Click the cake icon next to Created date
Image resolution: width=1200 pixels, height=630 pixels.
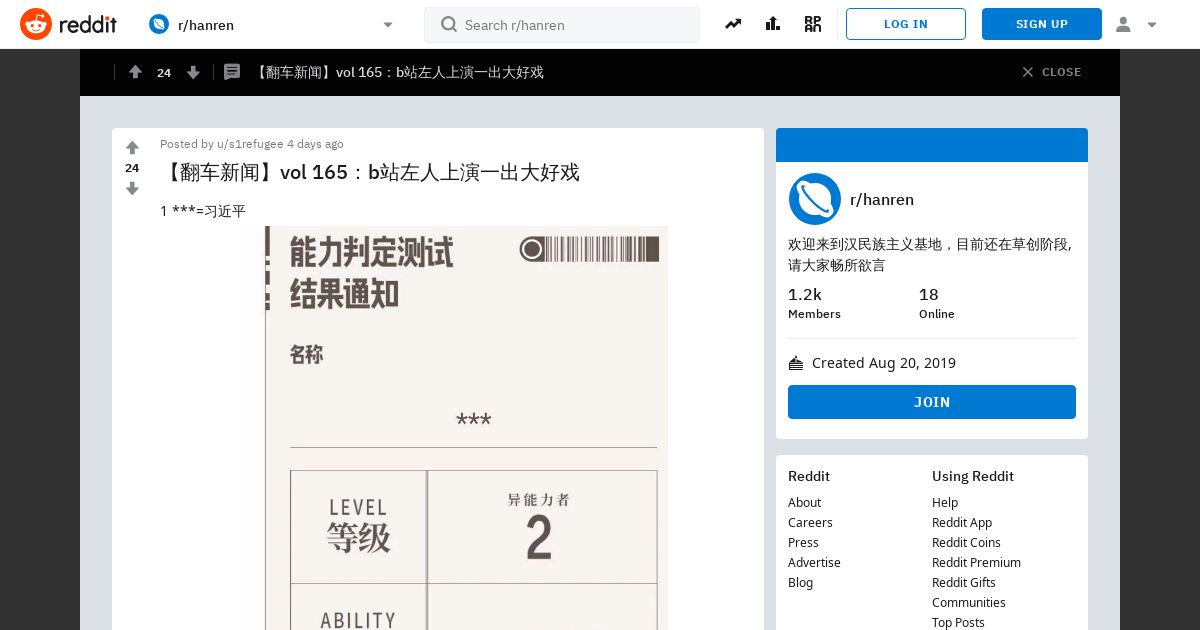click(x=796, y=363)
